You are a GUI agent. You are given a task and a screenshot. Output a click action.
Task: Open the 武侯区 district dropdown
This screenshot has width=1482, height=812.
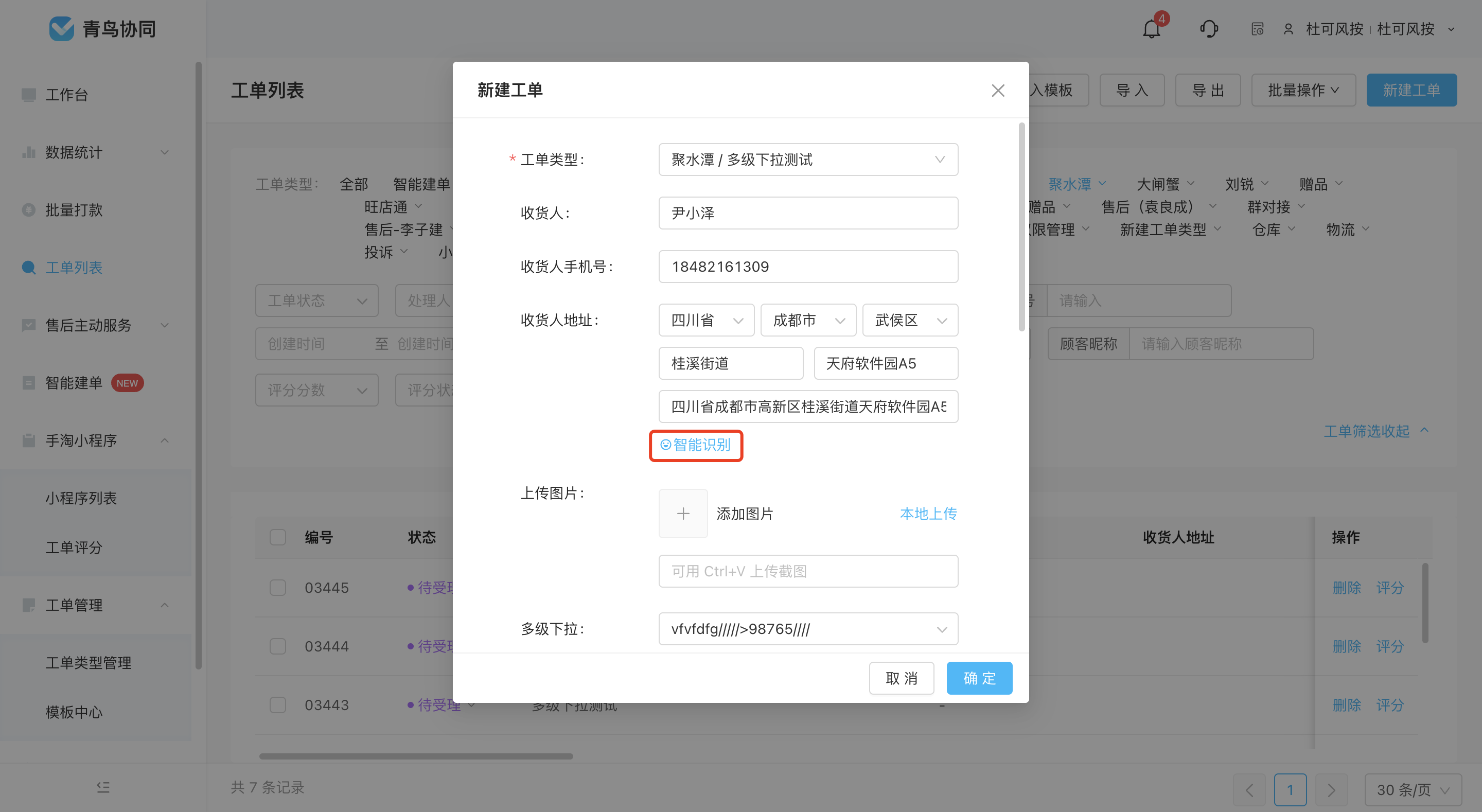(x=910, y=320)
